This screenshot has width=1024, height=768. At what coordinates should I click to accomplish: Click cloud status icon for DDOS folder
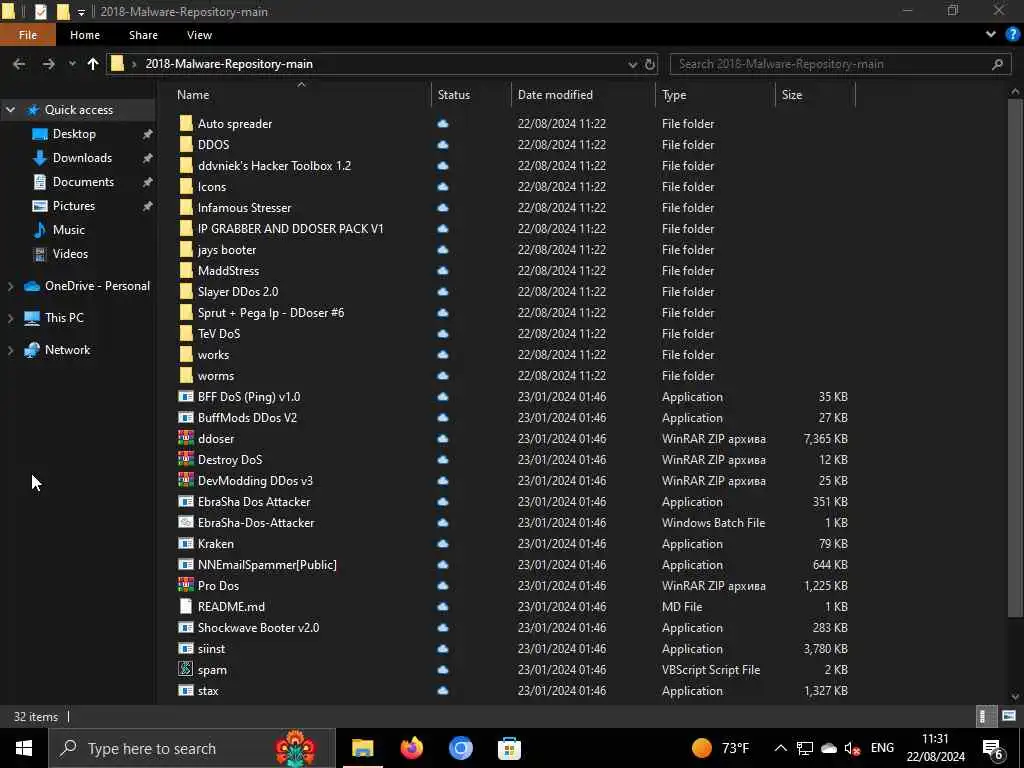point(443,144)
